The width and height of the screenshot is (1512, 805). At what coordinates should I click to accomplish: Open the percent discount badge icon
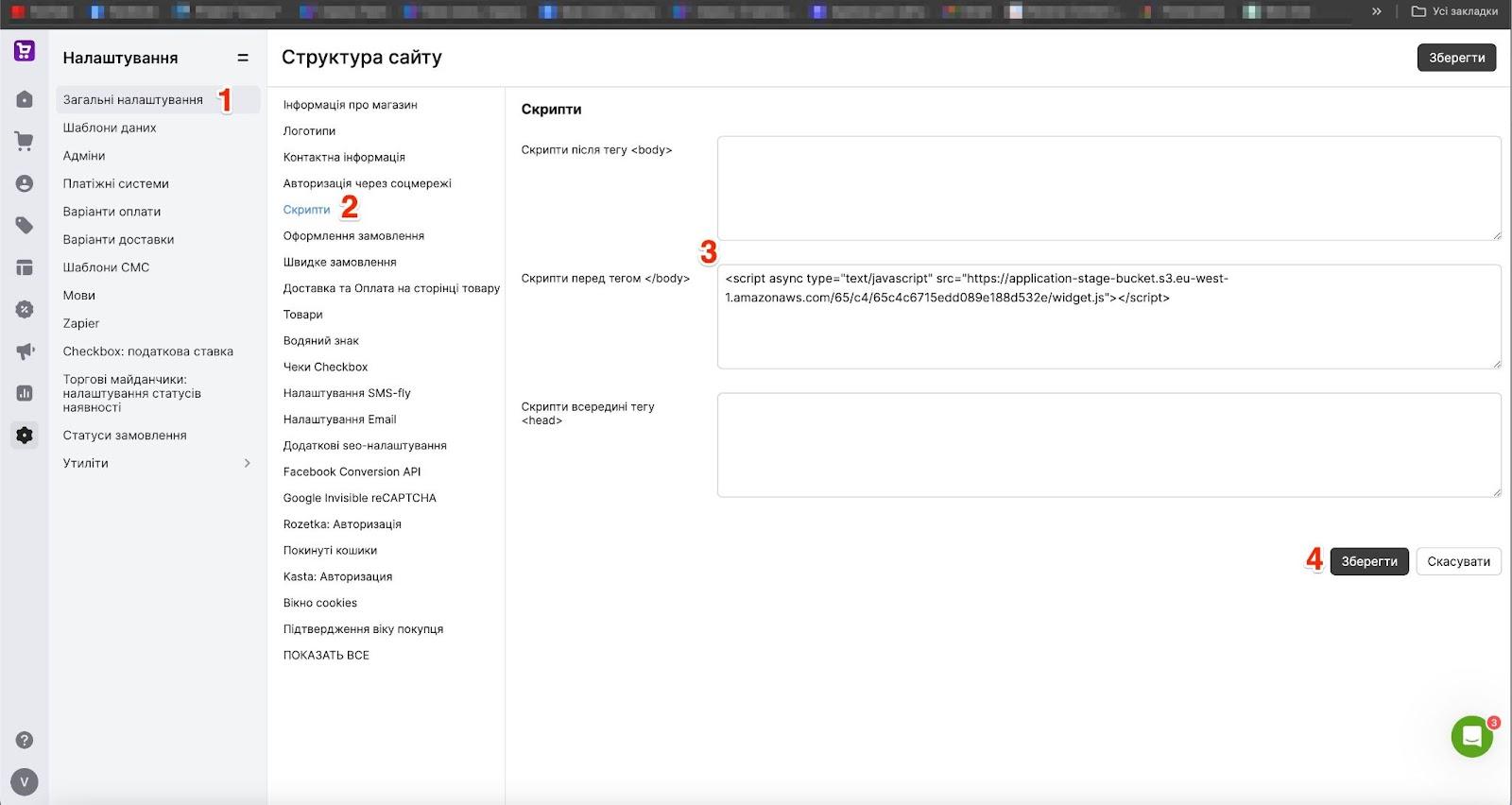point(25,309)
